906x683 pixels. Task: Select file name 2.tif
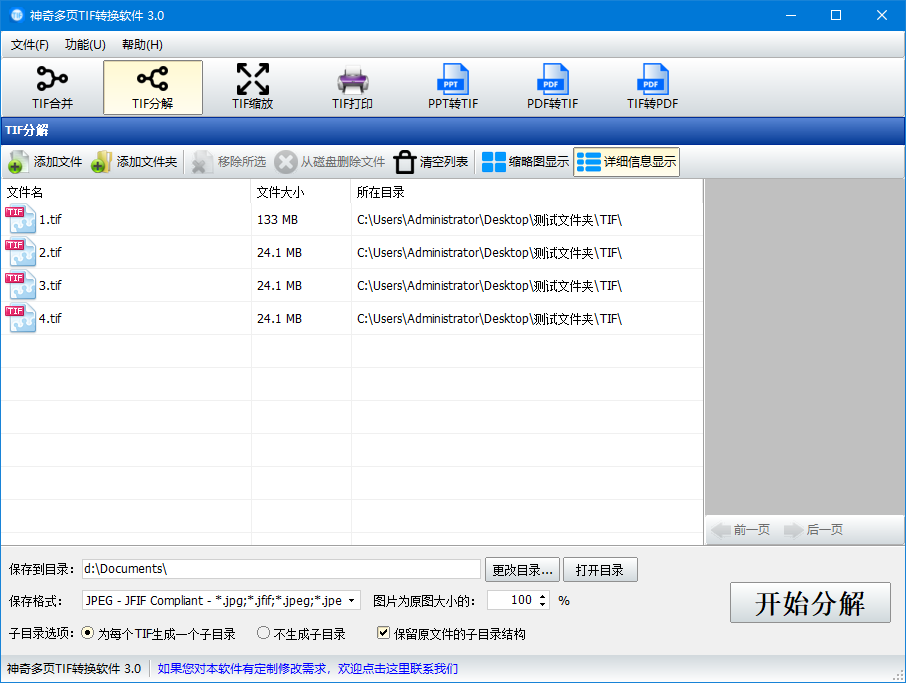pyautogui.click(x=50, y=253)
